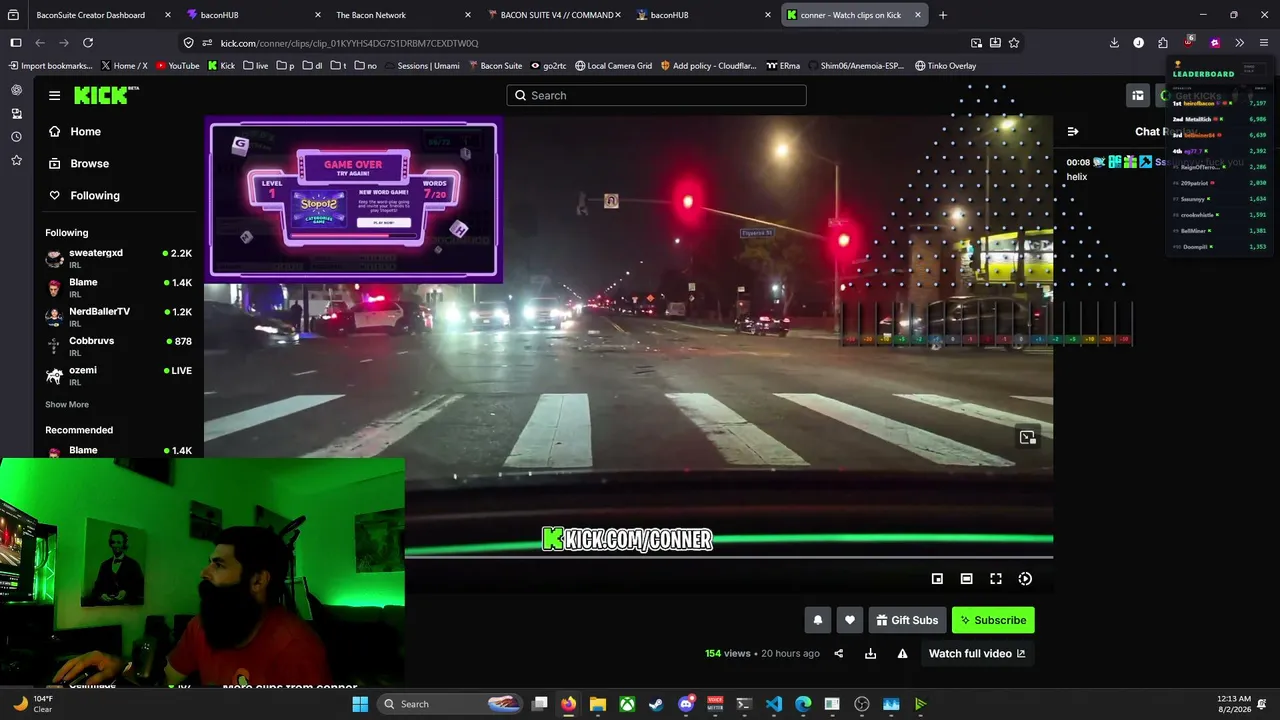This screenshot has width=1280, height=720.
Task: Expand Show More in Following list
Action: 67,405
